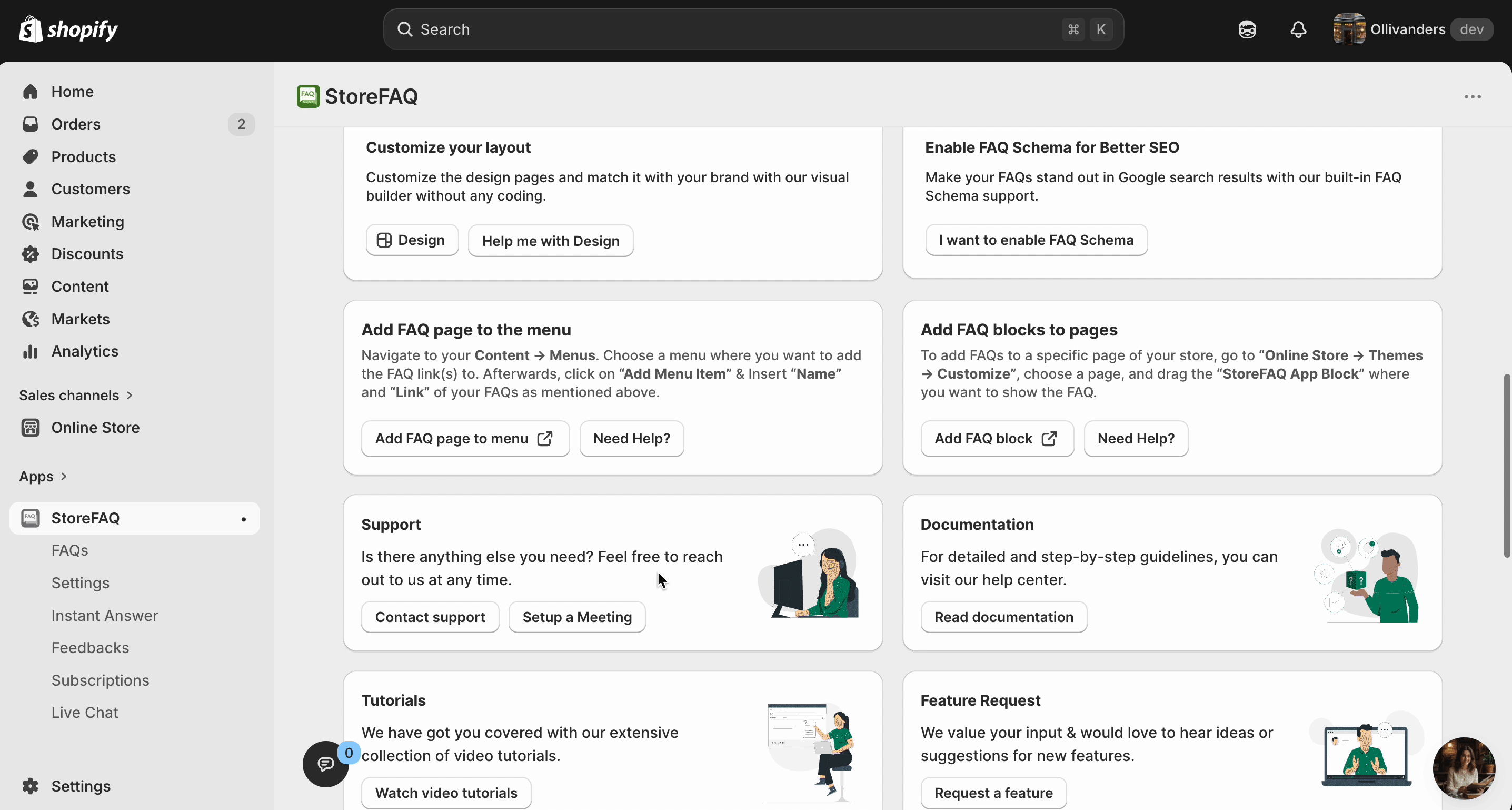Click the StoreFAQ logo in page header
Screen dimensions: 1512x810
tap(308, 96)
